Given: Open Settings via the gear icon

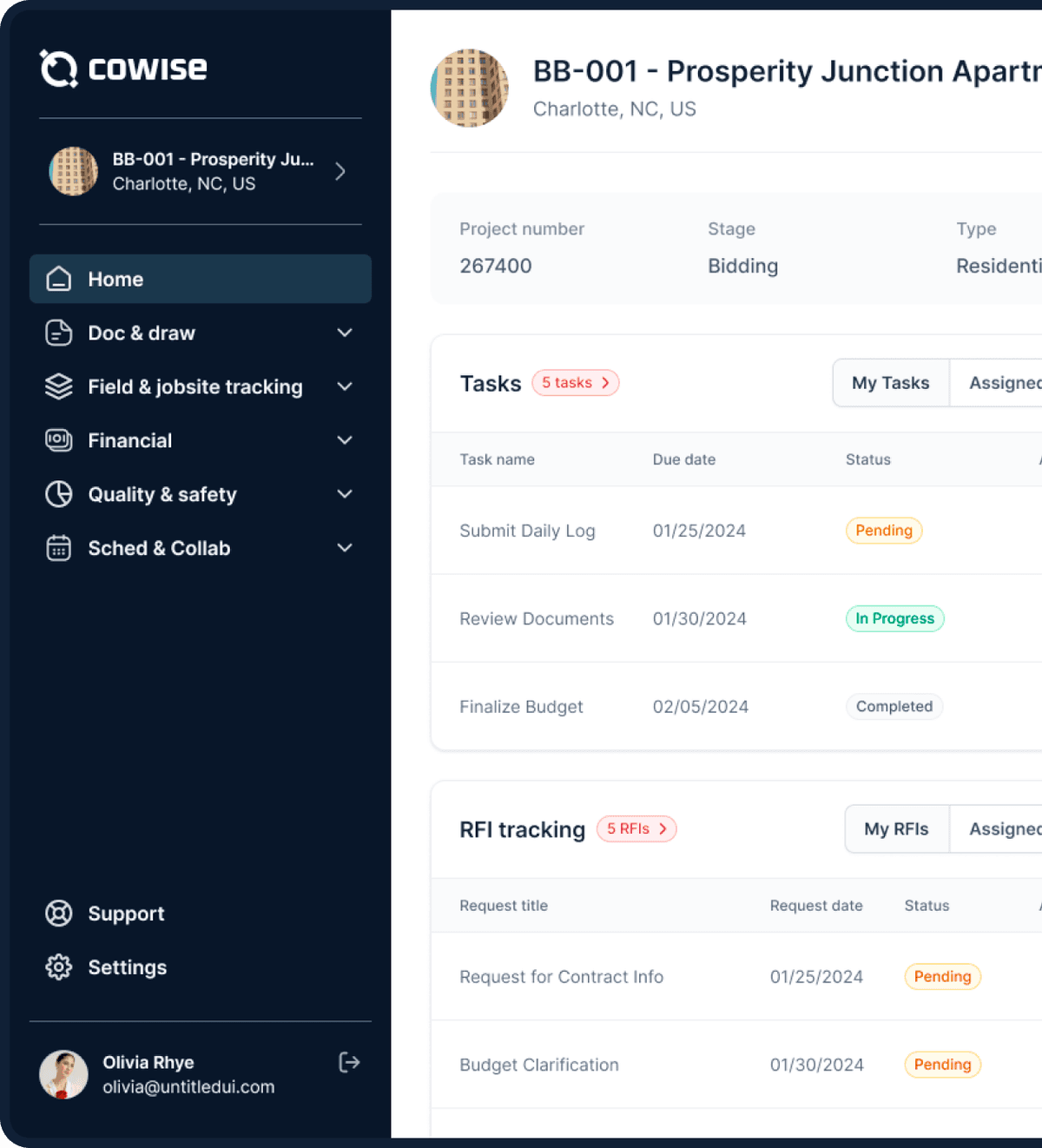Looking at the screenshot, I should click(x=58, y=967).
